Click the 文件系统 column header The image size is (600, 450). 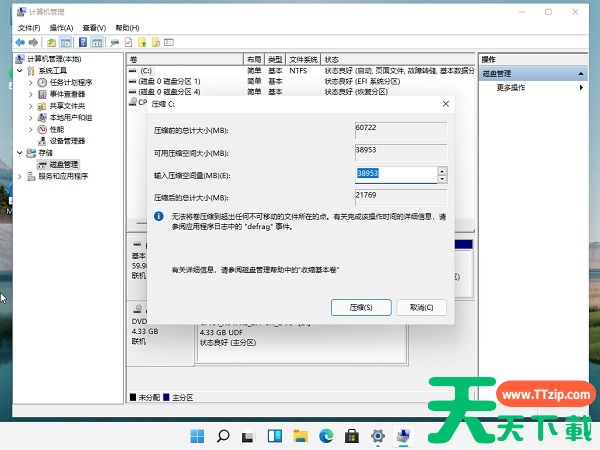(x=303, y=59)
